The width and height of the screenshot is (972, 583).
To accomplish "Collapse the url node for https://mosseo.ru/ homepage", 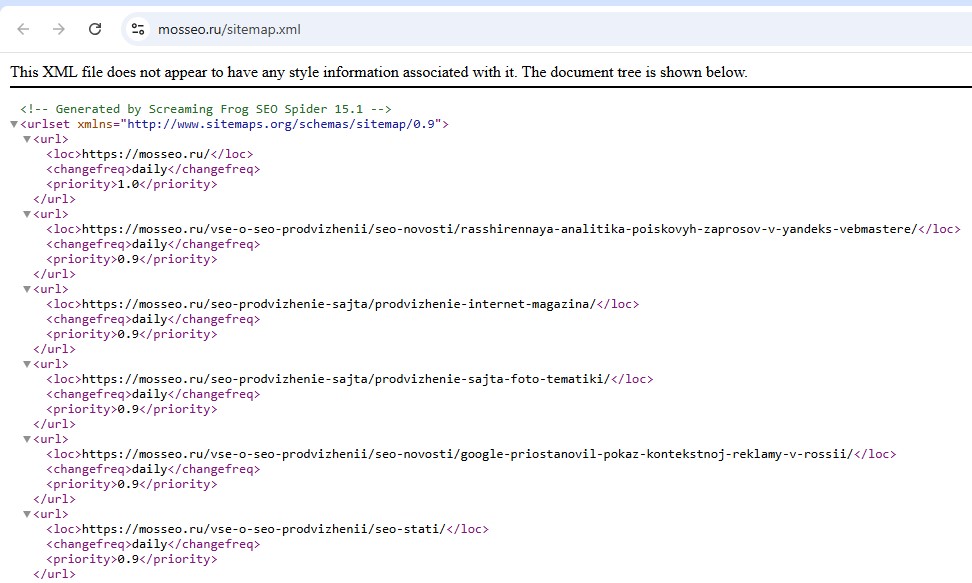I will (x=27, y=140).
